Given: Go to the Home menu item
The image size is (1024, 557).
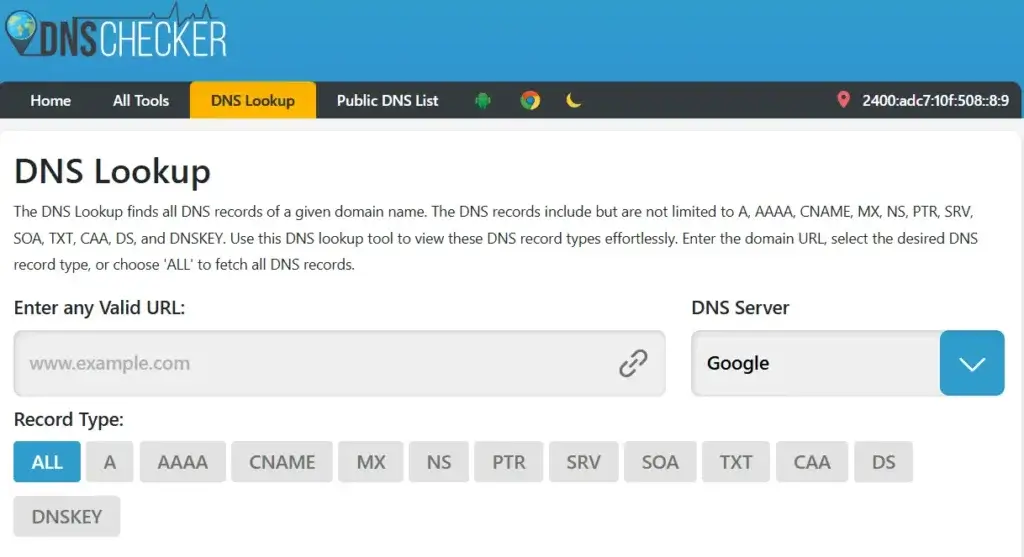Looking at the screenshot, I should click(50, 101).
